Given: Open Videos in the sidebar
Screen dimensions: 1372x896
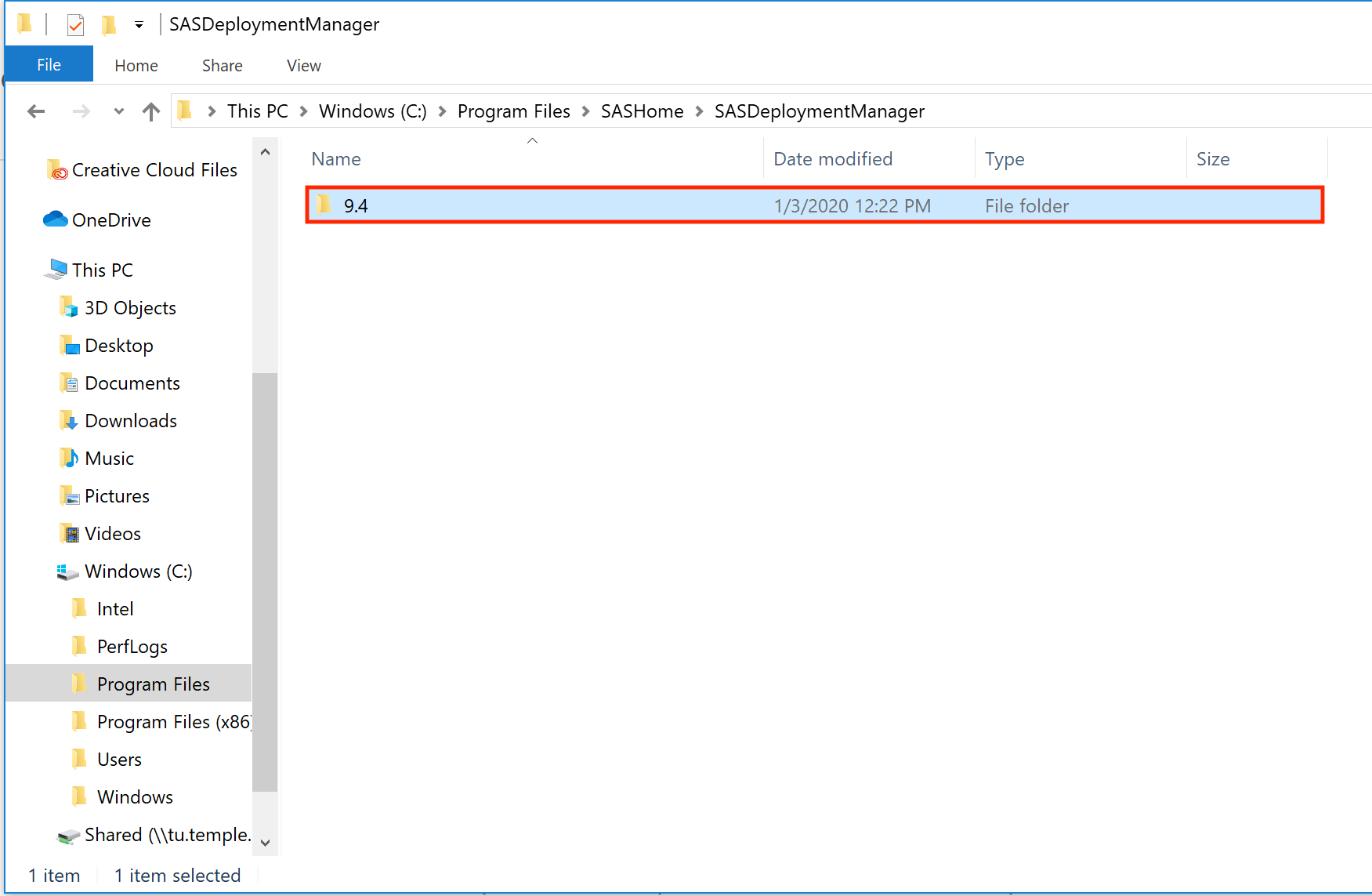Looking at the screenshot, I should pos(113,534).
